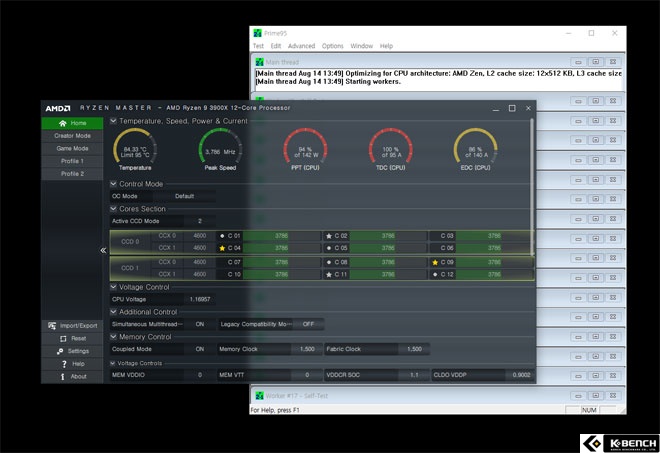Image resolution: width=660 pixels, height=453 pixels.
Task: Collapse the Memory Control section
Action: [x=113, y=337]
